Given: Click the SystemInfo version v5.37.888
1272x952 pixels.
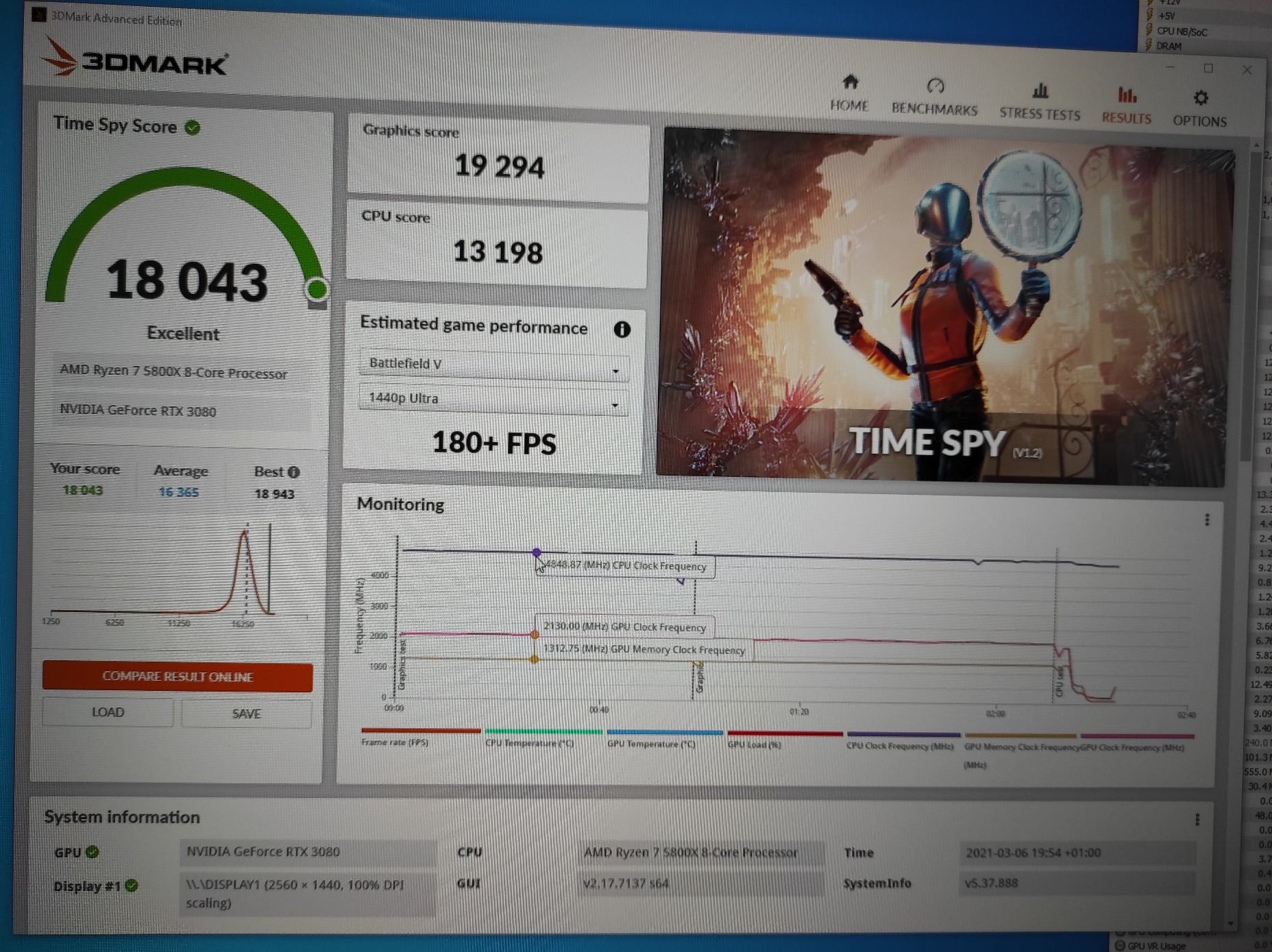Looking at the screenshot, I should point(1077,883).
